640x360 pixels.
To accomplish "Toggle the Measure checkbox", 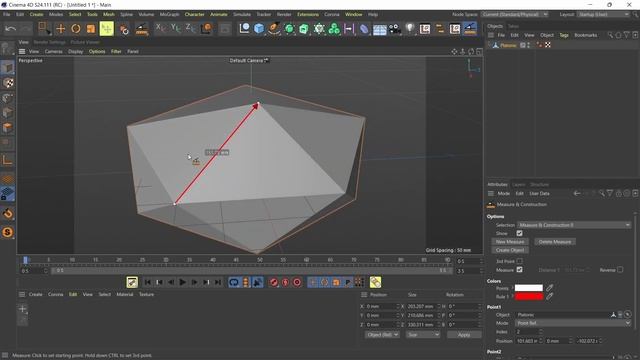I will (519, 270).
